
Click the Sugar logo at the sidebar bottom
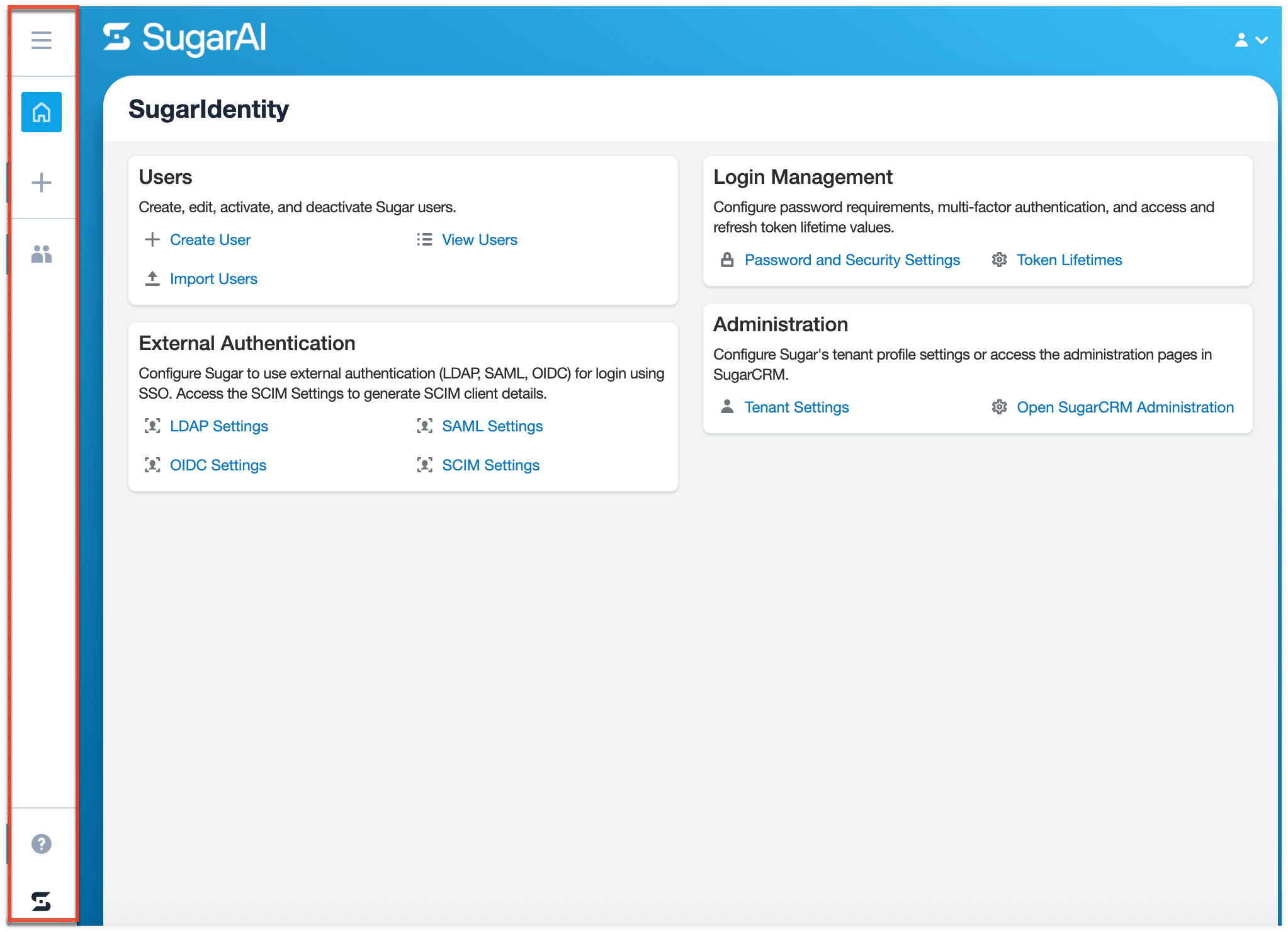[42, 901]
